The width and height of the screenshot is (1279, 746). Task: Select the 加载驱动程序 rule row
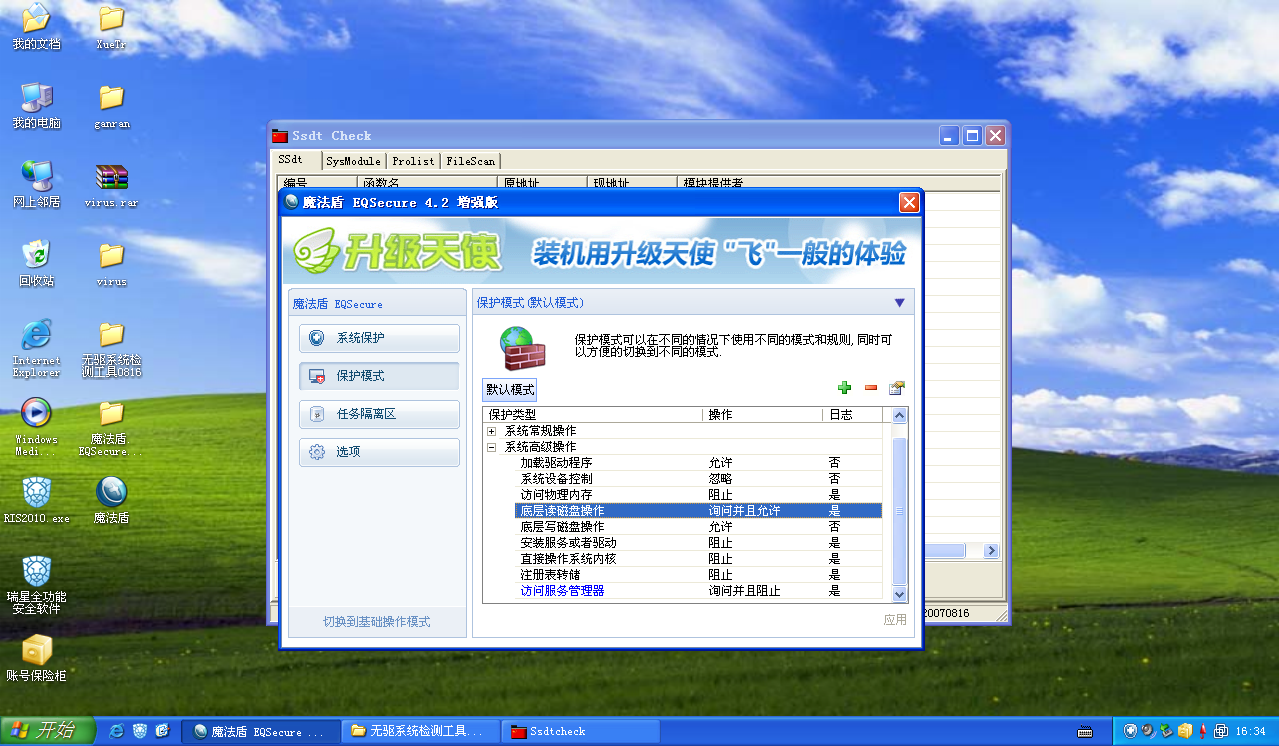pyautogui.click(x=698, y=463)
